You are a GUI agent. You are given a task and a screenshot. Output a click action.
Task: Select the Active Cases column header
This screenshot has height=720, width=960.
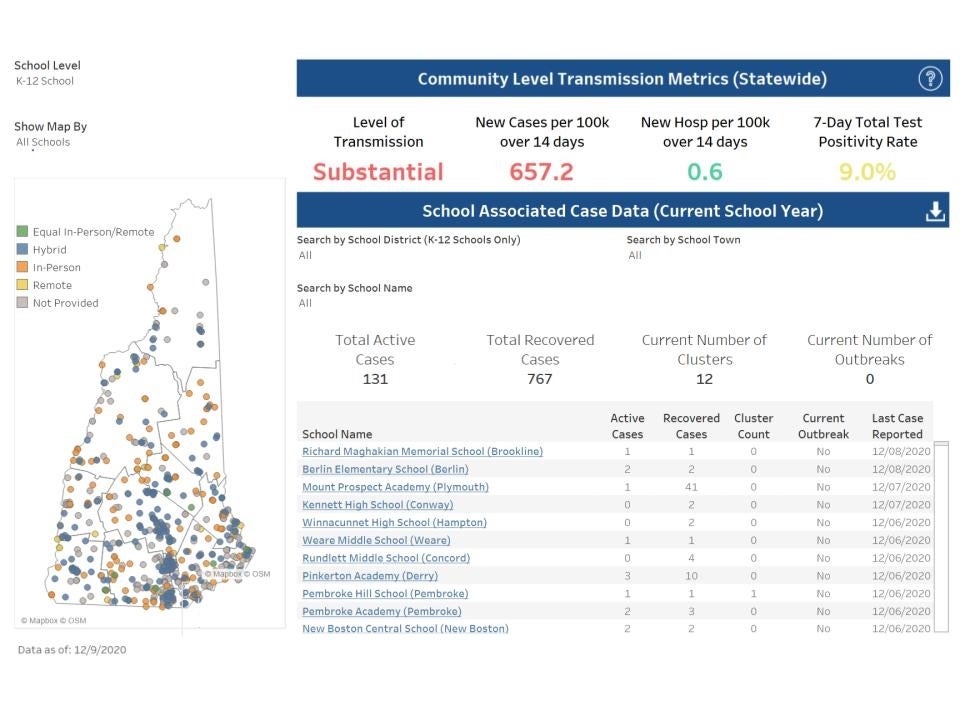[x=626, y=424]
